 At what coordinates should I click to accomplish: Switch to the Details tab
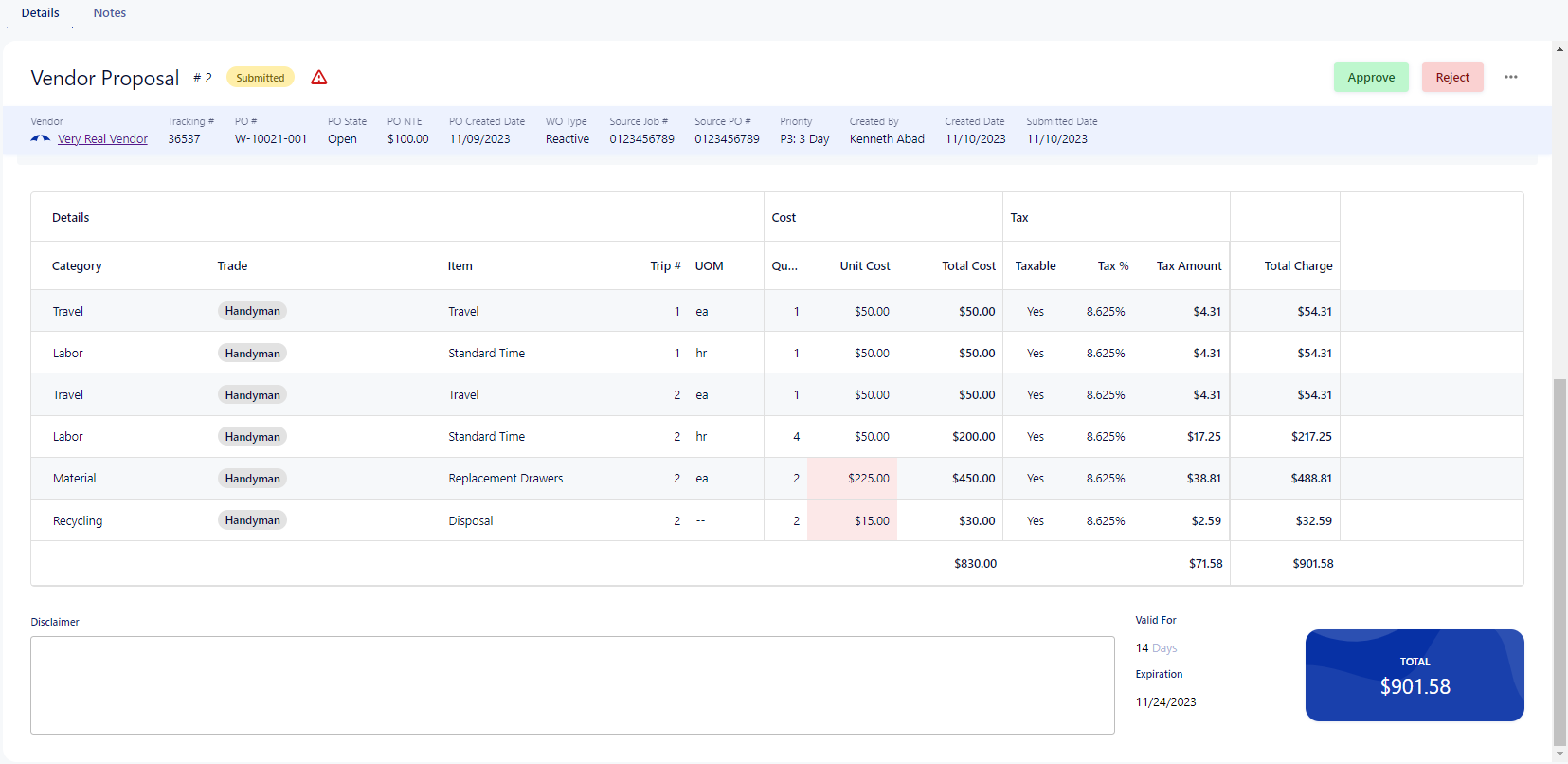coord(40,13)
